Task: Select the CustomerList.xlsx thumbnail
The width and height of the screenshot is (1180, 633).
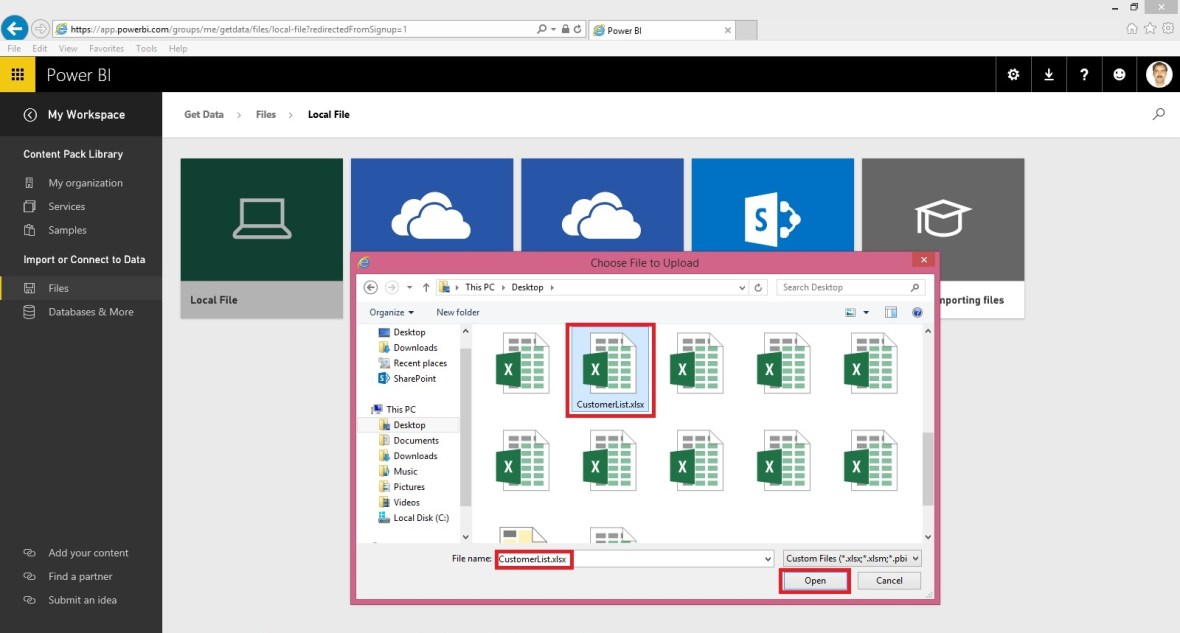Action: (609, 368)
